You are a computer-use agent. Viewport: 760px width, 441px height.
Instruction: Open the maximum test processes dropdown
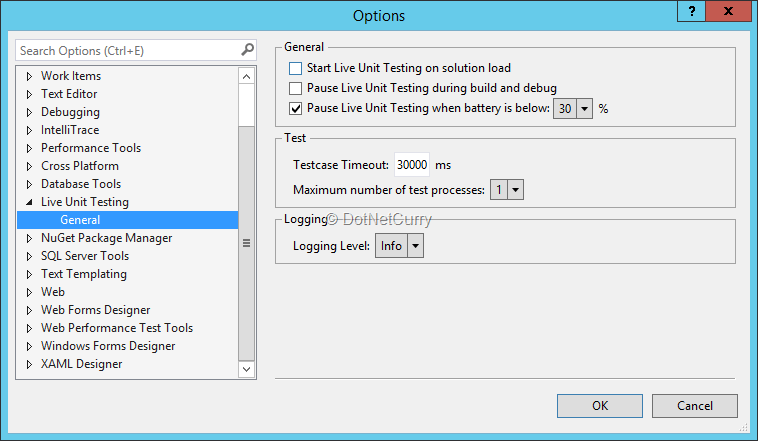pos(515,189)
